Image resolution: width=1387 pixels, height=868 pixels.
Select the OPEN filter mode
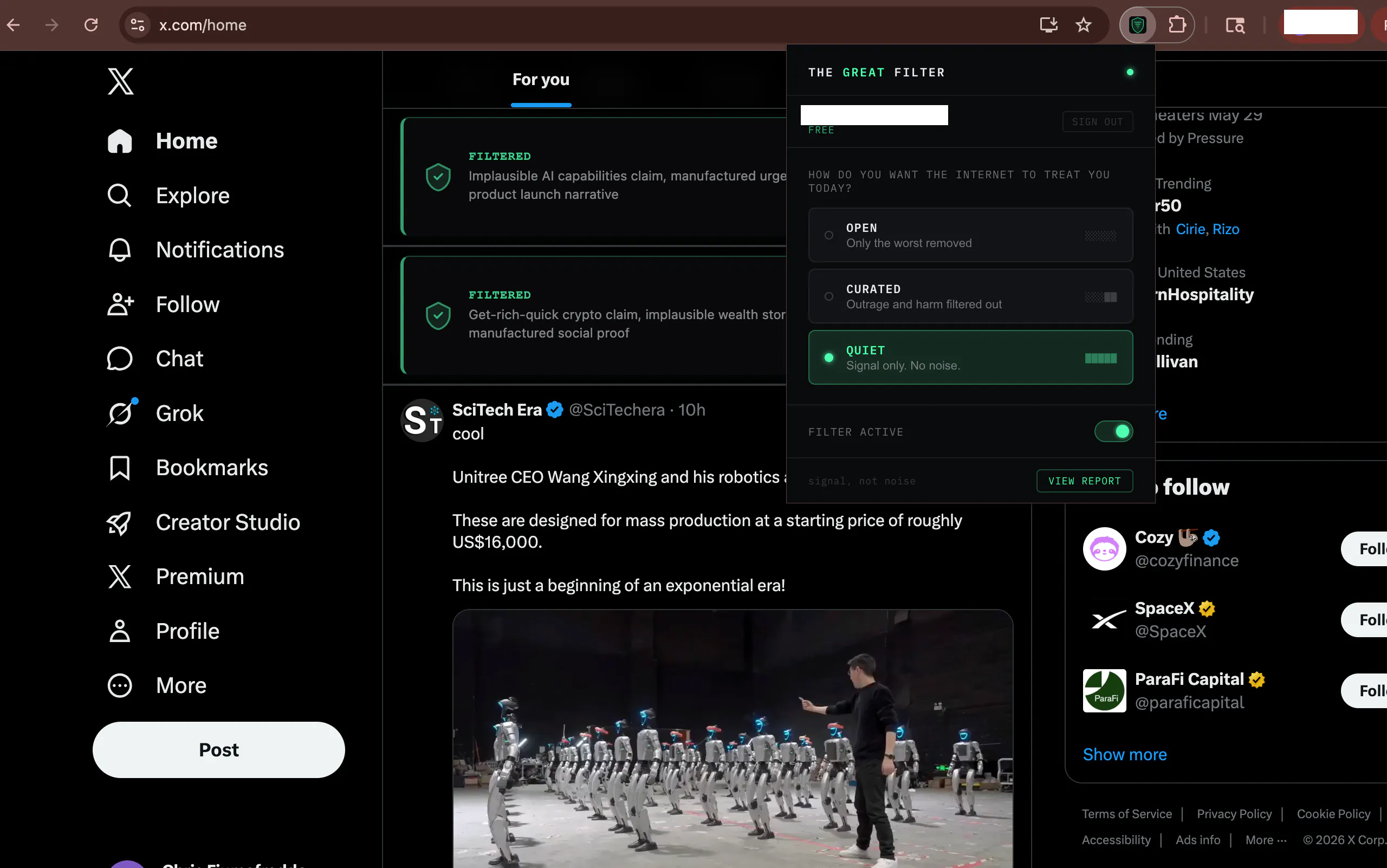click(x=970, y=235)
